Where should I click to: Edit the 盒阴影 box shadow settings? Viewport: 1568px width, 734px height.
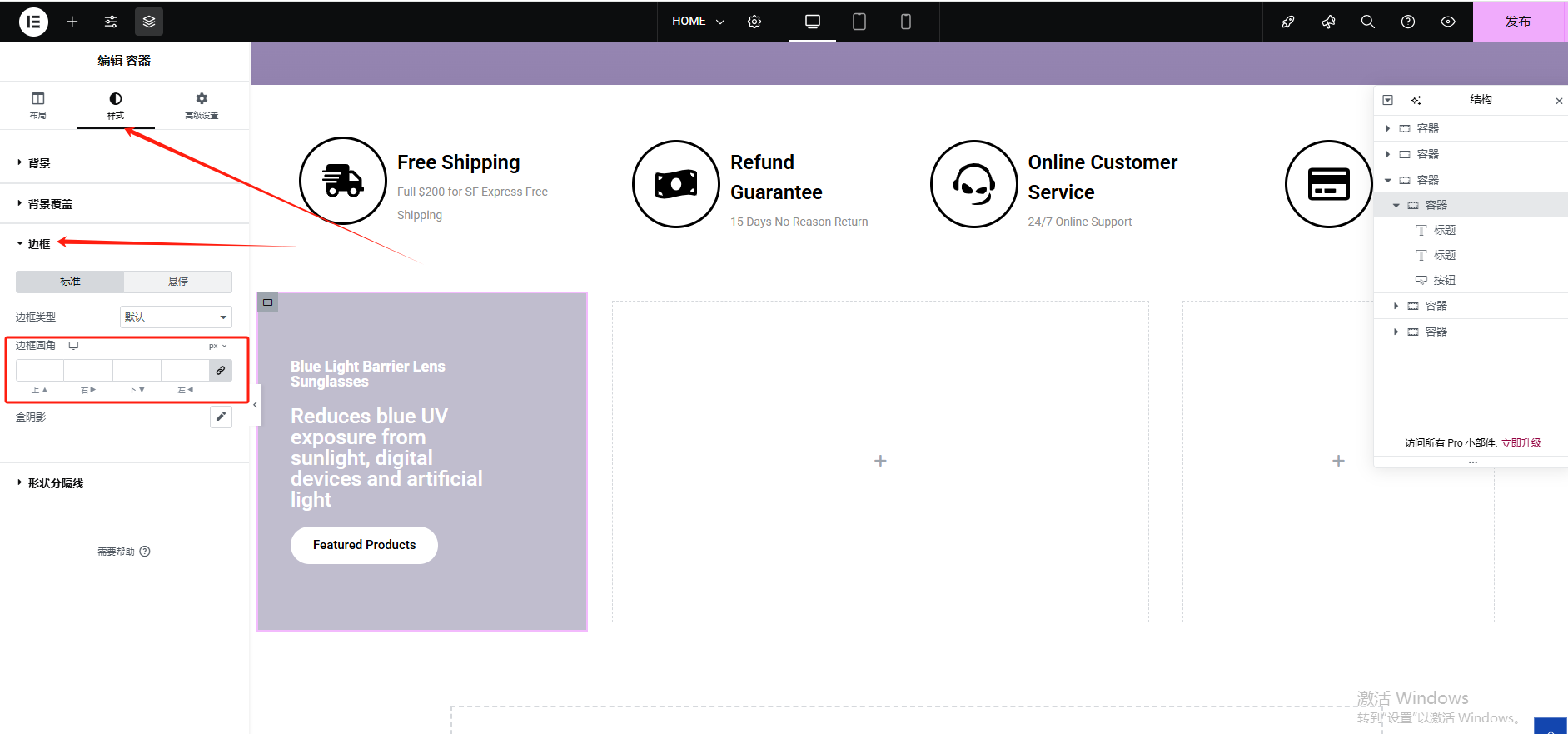pos(221,417)
